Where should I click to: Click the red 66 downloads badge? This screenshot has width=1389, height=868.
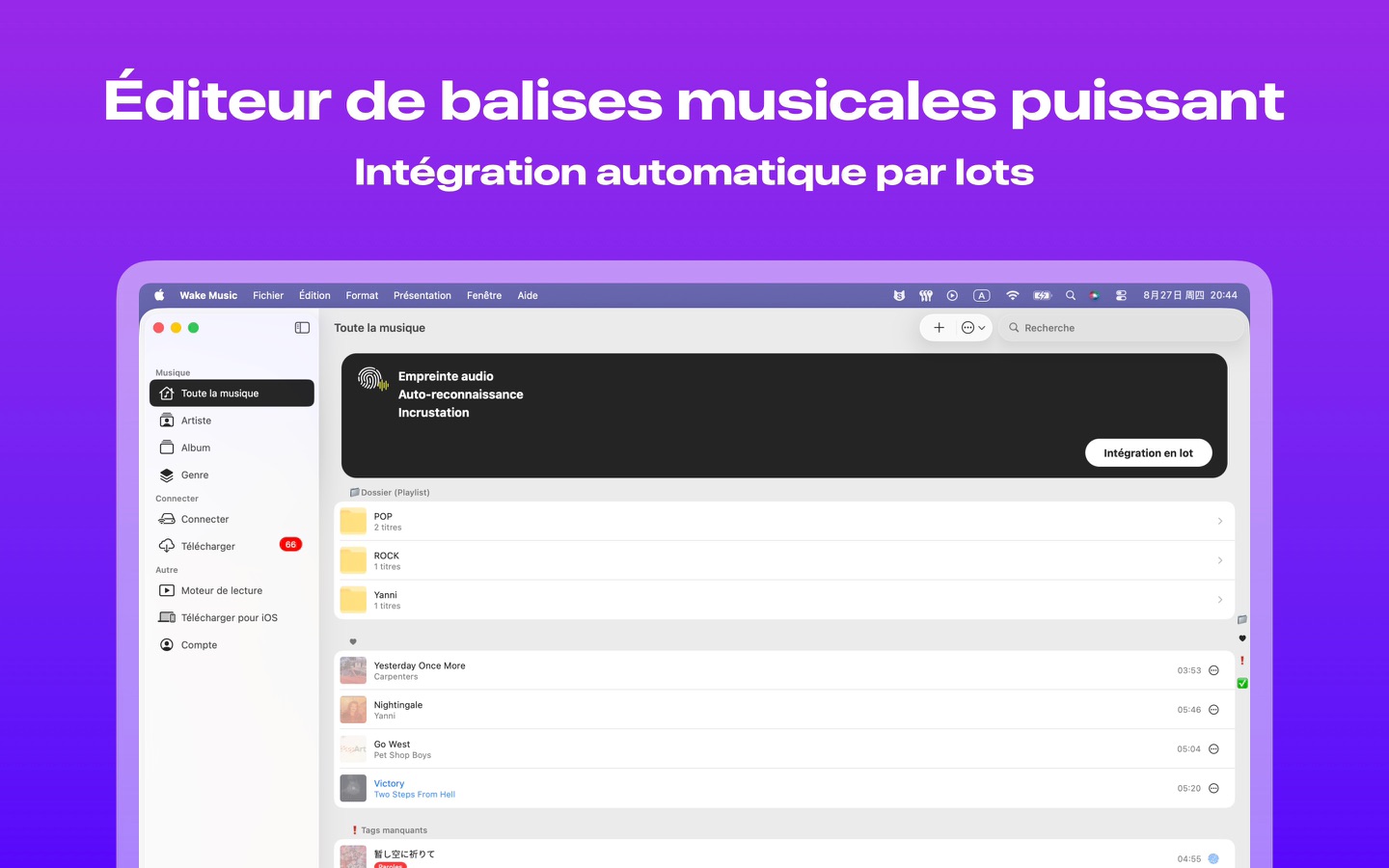[290, 545]
